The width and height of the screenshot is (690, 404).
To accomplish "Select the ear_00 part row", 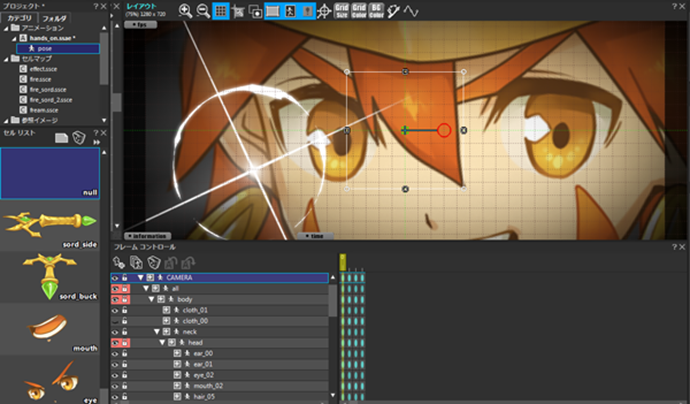I will (x=219, y=353).
